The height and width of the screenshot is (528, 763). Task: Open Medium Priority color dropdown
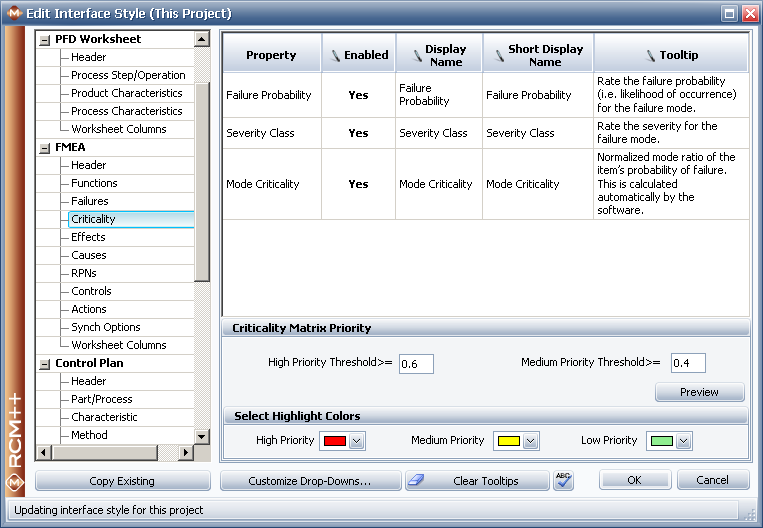[x=530, y=441]
